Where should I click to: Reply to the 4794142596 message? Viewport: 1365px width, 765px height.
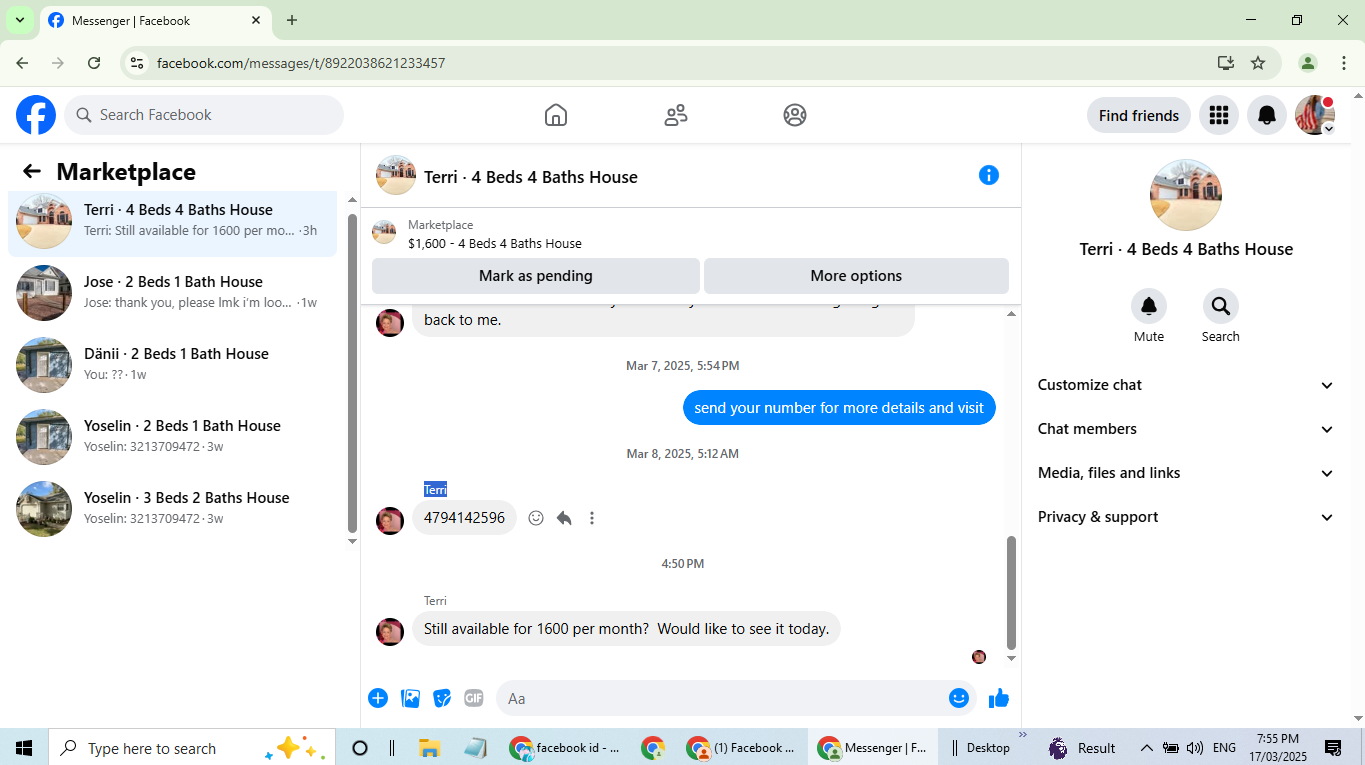(564, 518)
